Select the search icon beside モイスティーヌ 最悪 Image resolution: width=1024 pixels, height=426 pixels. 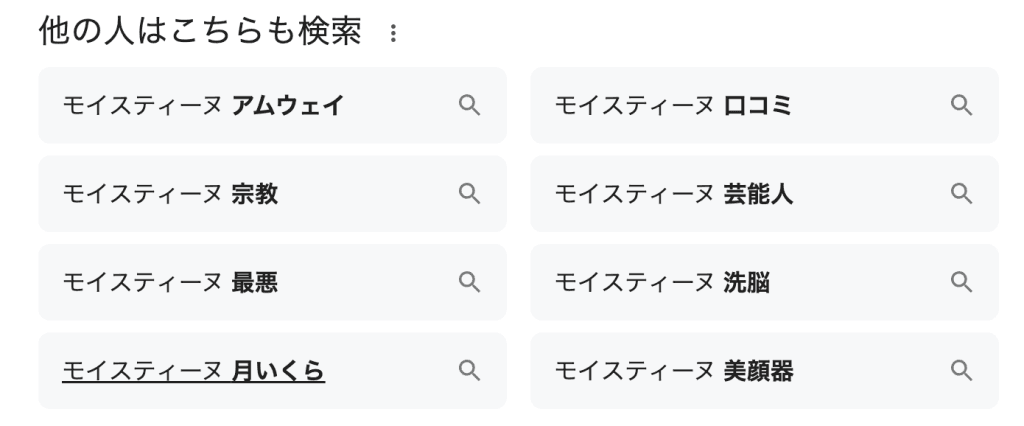pyautogui.click(x=469, y=282)
